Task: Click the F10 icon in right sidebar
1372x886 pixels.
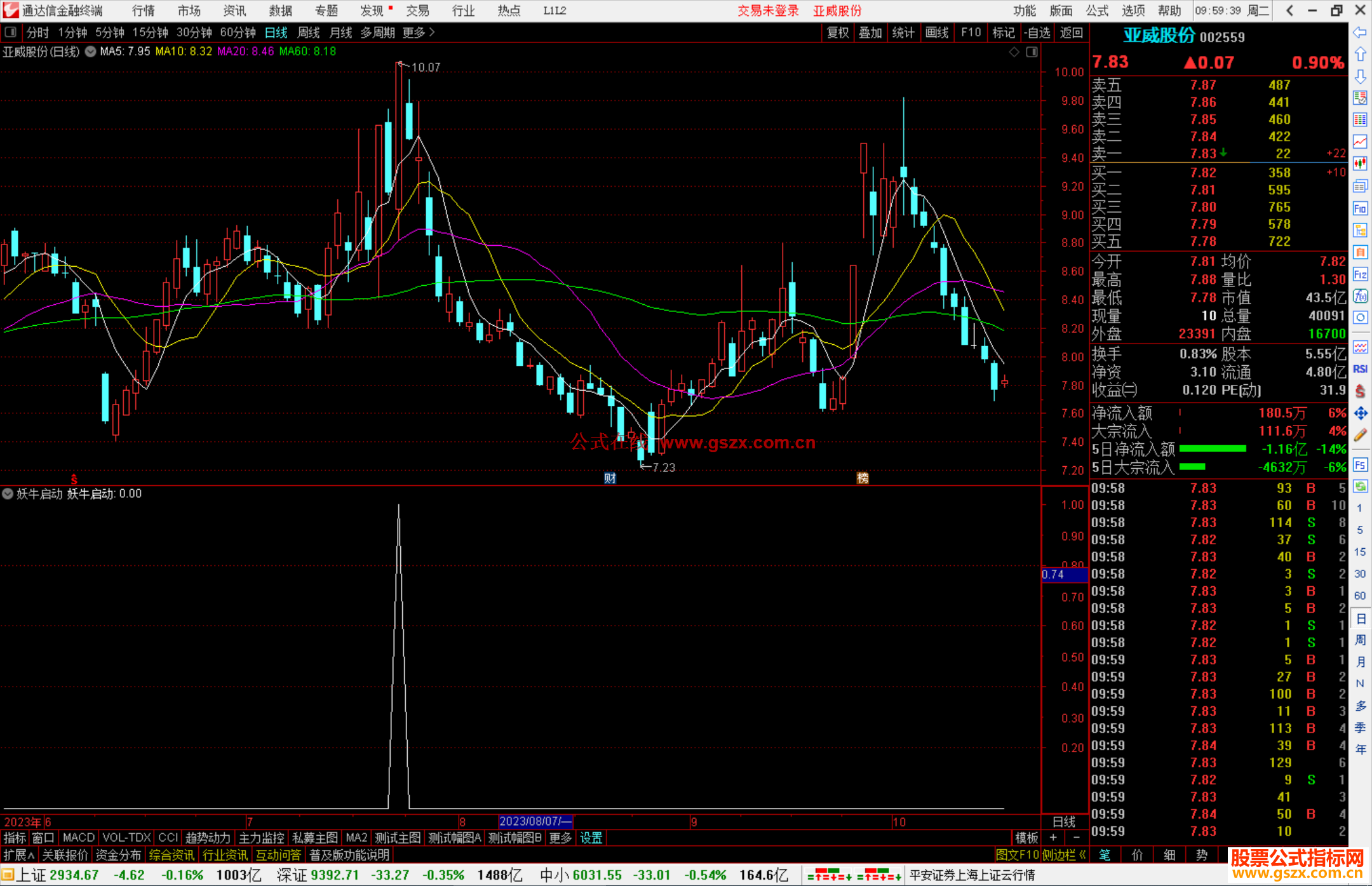Action: coord(1360,208)
